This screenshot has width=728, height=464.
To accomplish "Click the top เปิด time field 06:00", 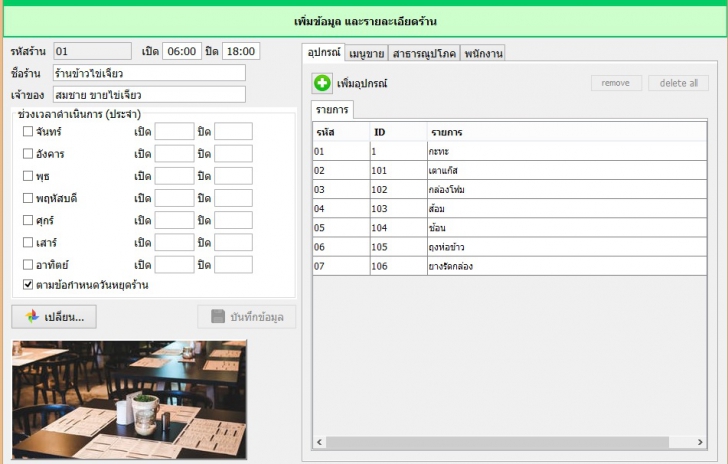I will pos(182,51).
